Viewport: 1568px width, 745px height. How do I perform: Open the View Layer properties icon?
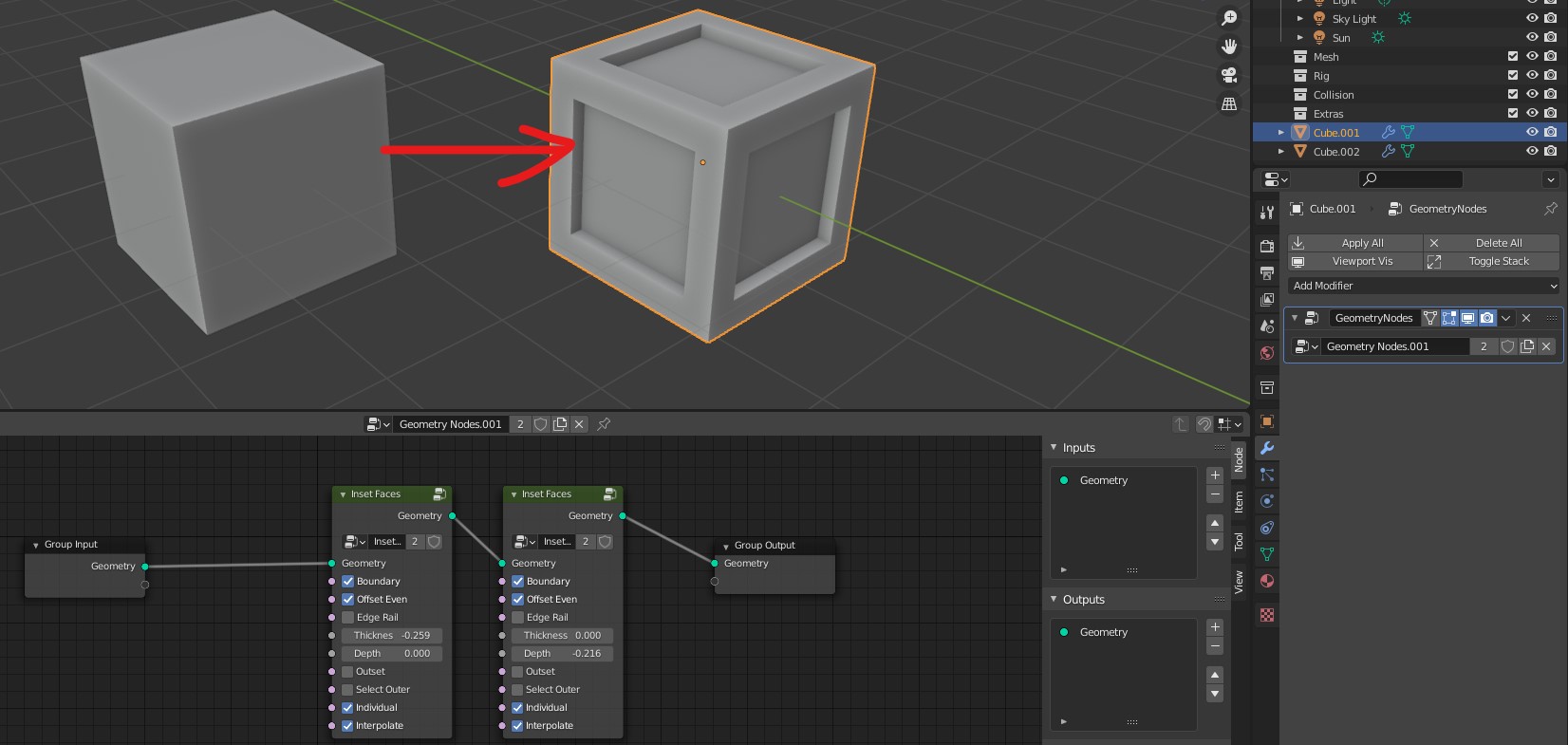click(1267, 300)
